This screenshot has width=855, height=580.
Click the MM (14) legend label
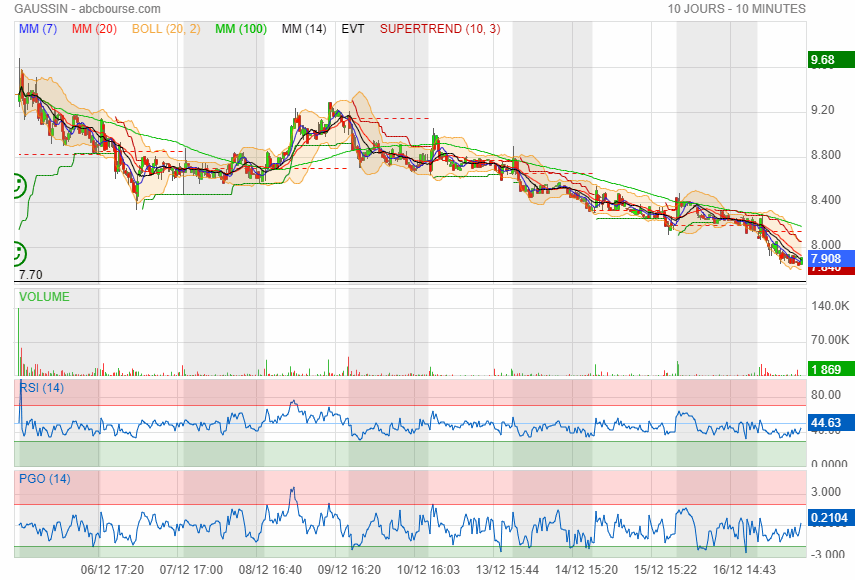click(x=304, y=29)
